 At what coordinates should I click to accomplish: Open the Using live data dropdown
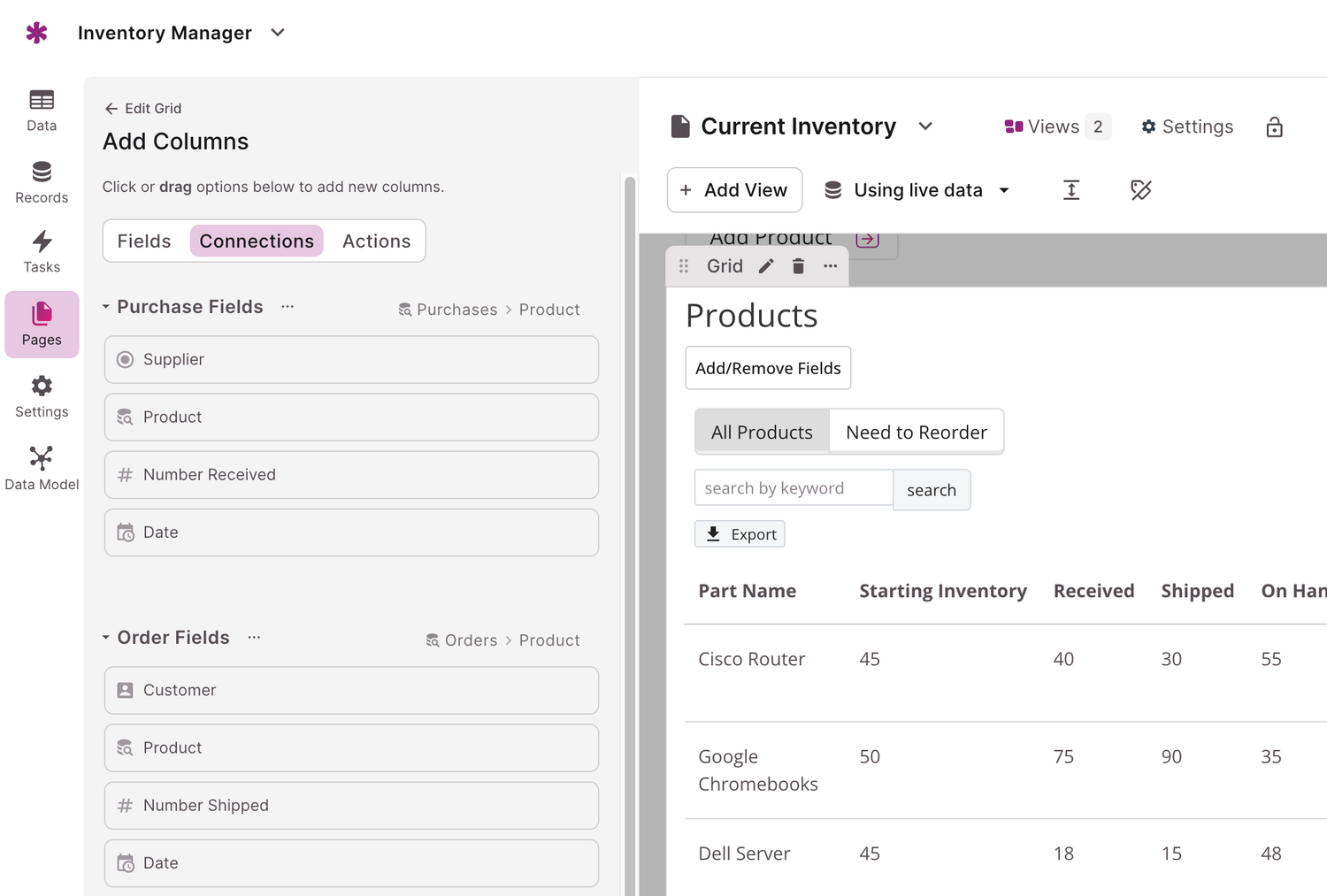pyautogui.click(x=917, y=190)
